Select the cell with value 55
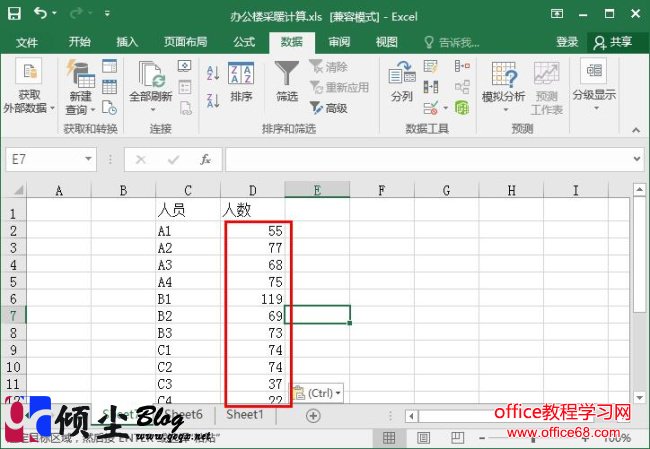 (252, 231)
